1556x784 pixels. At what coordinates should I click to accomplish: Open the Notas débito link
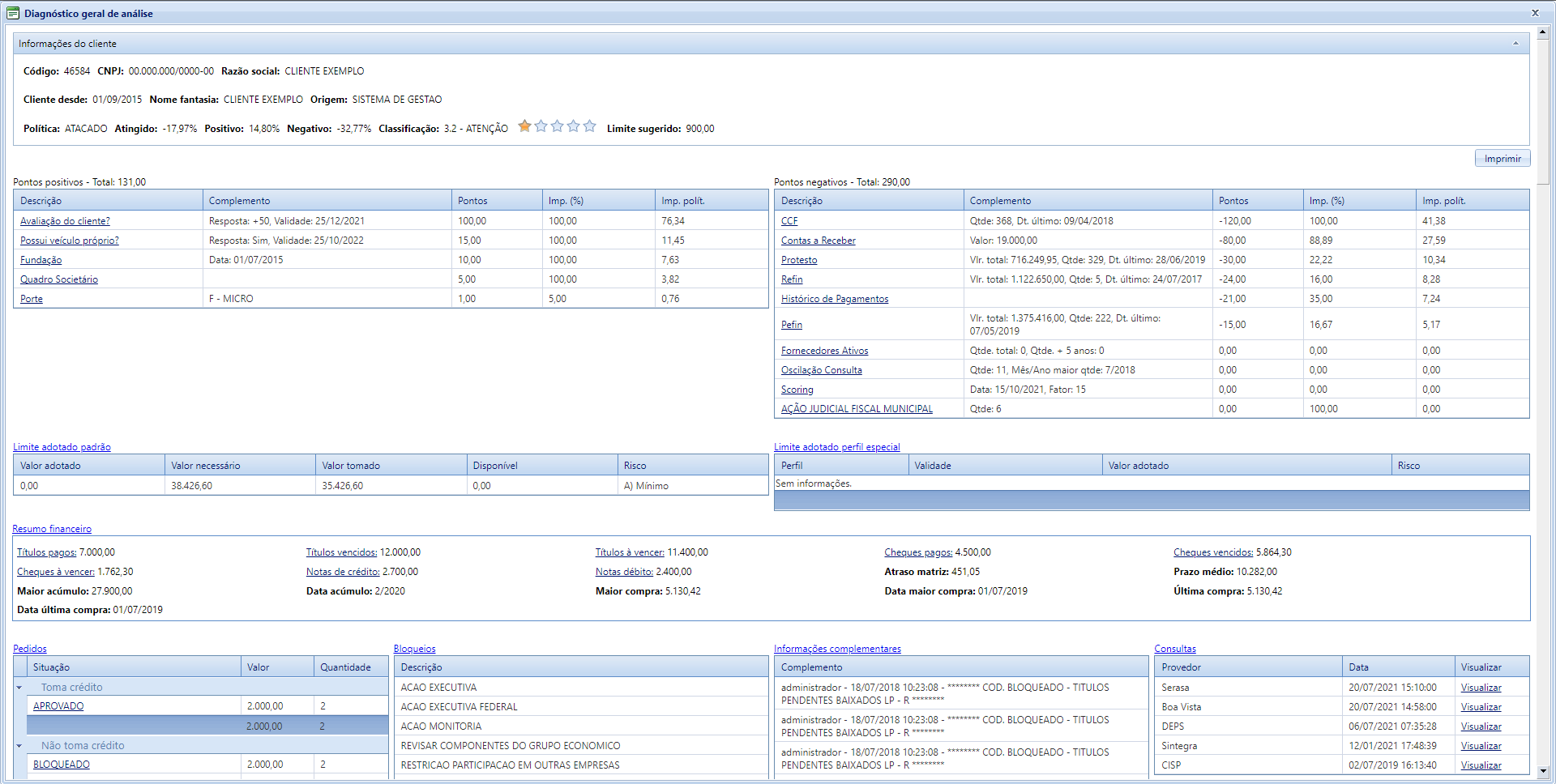click(624, 572)
